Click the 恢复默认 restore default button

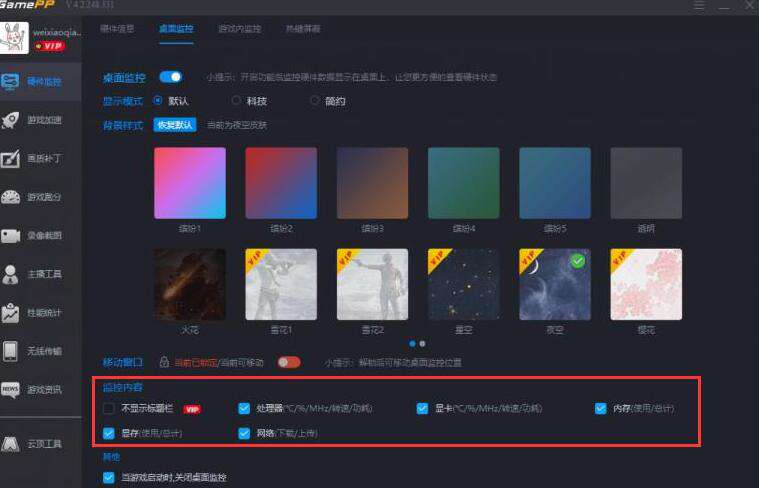click(175, 125)
